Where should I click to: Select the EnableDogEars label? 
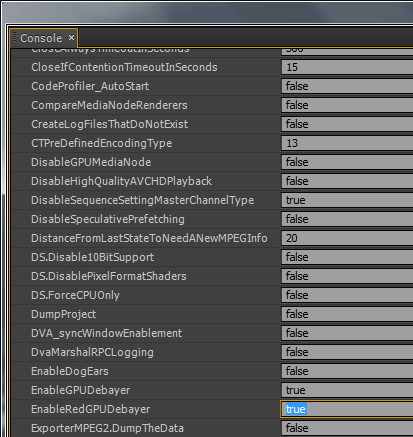70,371
